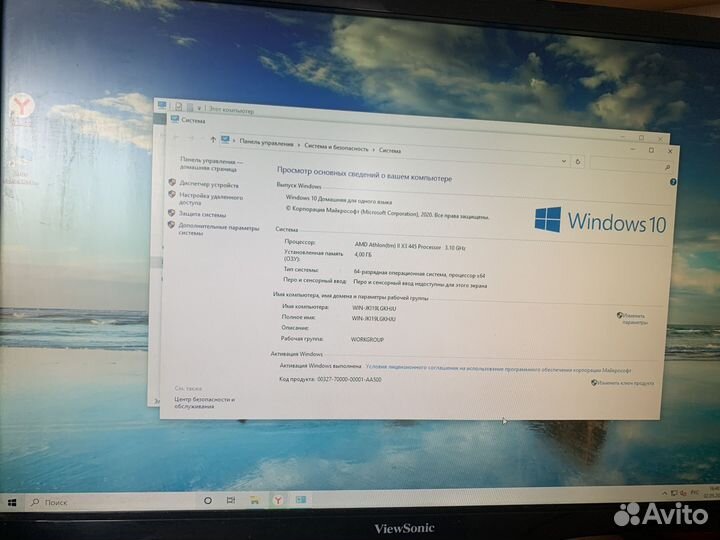Image resolution: width=720 pixels, height=540 pixels.
Task: Click the computer icon in address bar
Action: 225,140
